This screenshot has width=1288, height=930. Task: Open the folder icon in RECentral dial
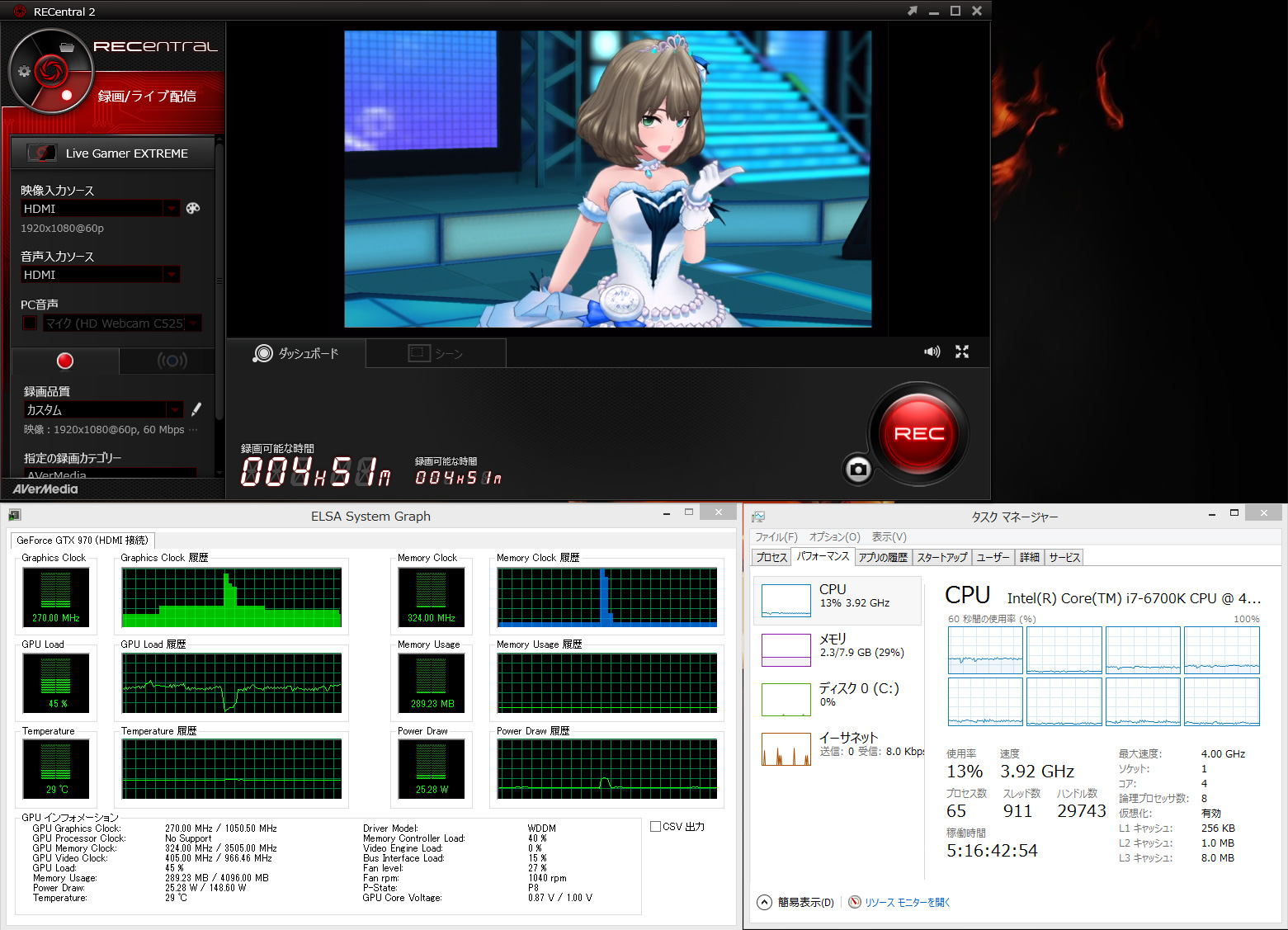(67, 47)
